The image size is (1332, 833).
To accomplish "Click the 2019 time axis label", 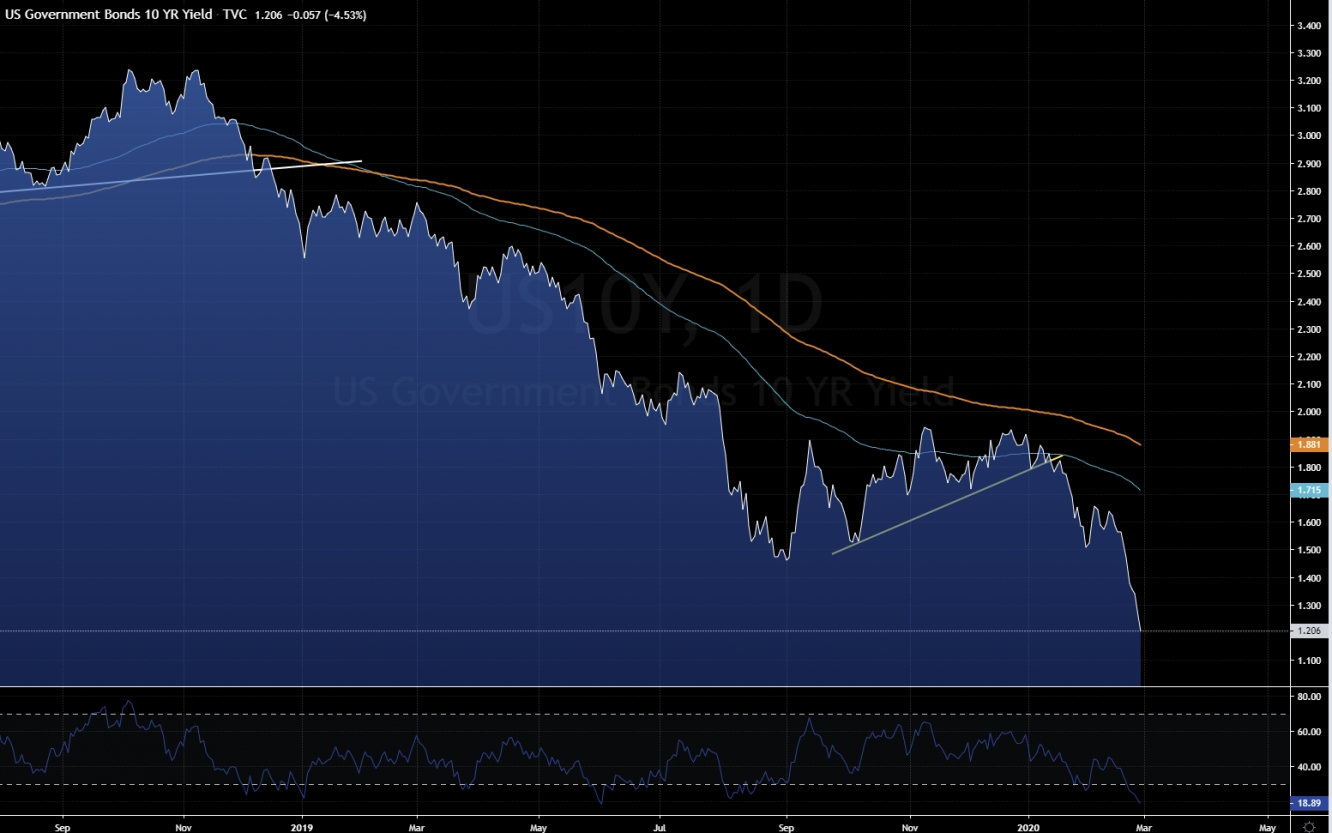I will [x=303, y=827].
